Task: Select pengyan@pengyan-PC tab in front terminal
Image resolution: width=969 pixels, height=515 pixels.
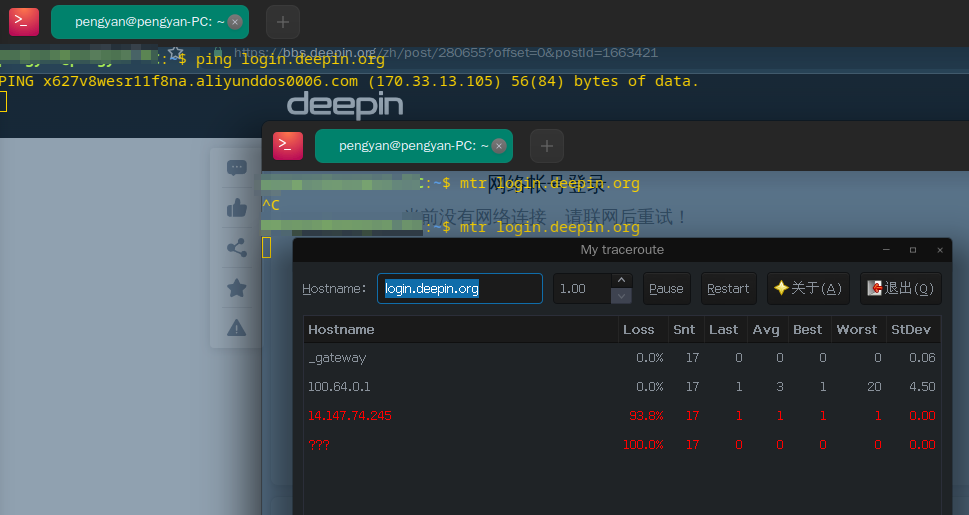Action: tap(413, 146)
